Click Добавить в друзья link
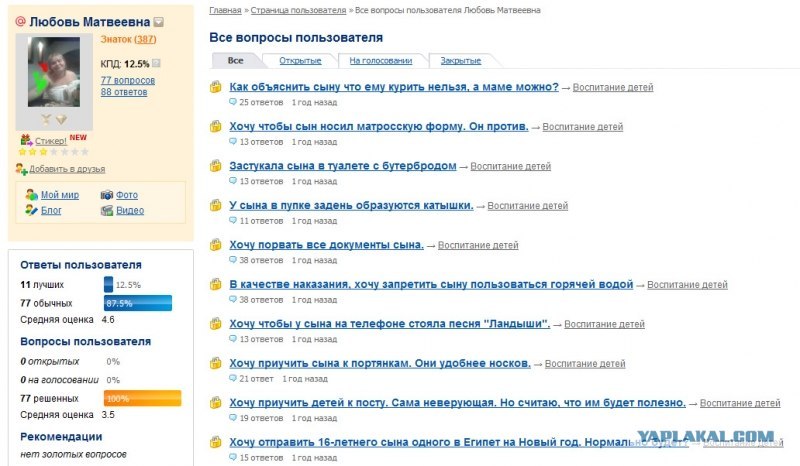The height and width of the screenshot is (466, 800). [x=67, y=169]
